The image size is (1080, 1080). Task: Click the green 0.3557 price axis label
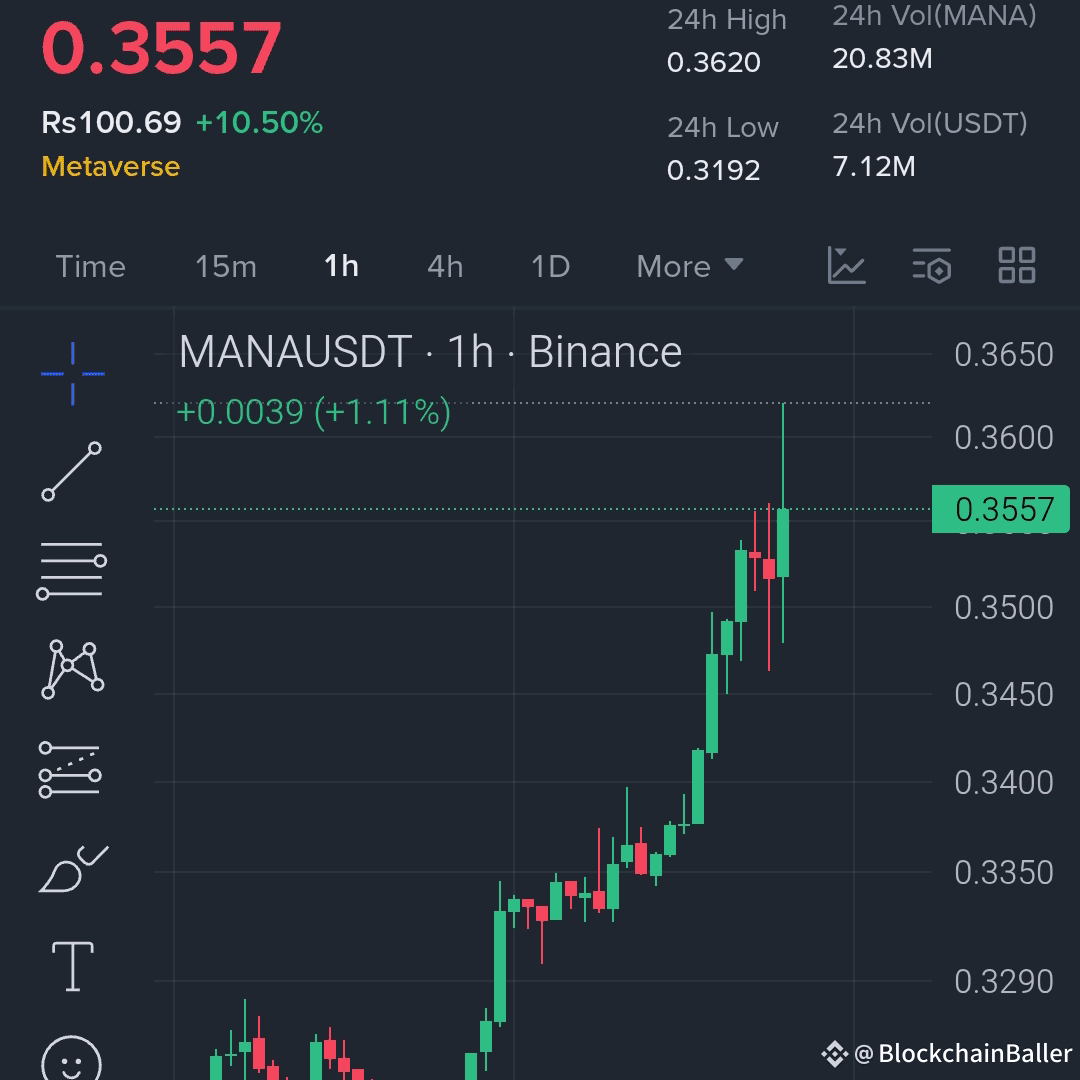pos(1000,509)
